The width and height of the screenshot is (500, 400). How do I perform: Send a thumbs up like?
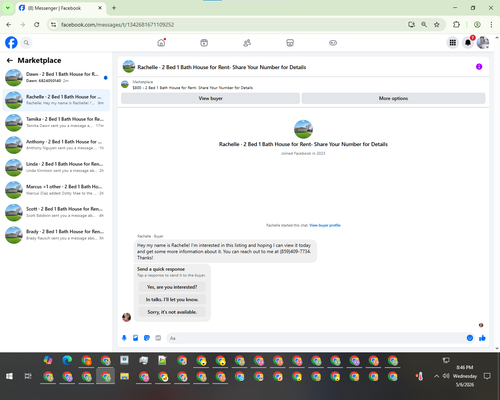pos(482,338)
